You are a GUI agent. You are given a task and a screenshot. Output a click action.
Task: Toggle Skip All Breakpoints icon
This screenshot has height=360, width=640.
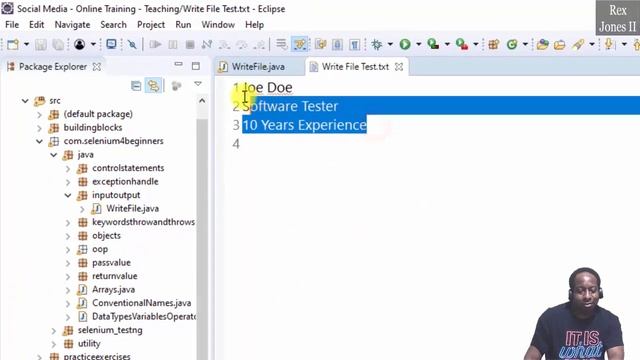[132, 44]
